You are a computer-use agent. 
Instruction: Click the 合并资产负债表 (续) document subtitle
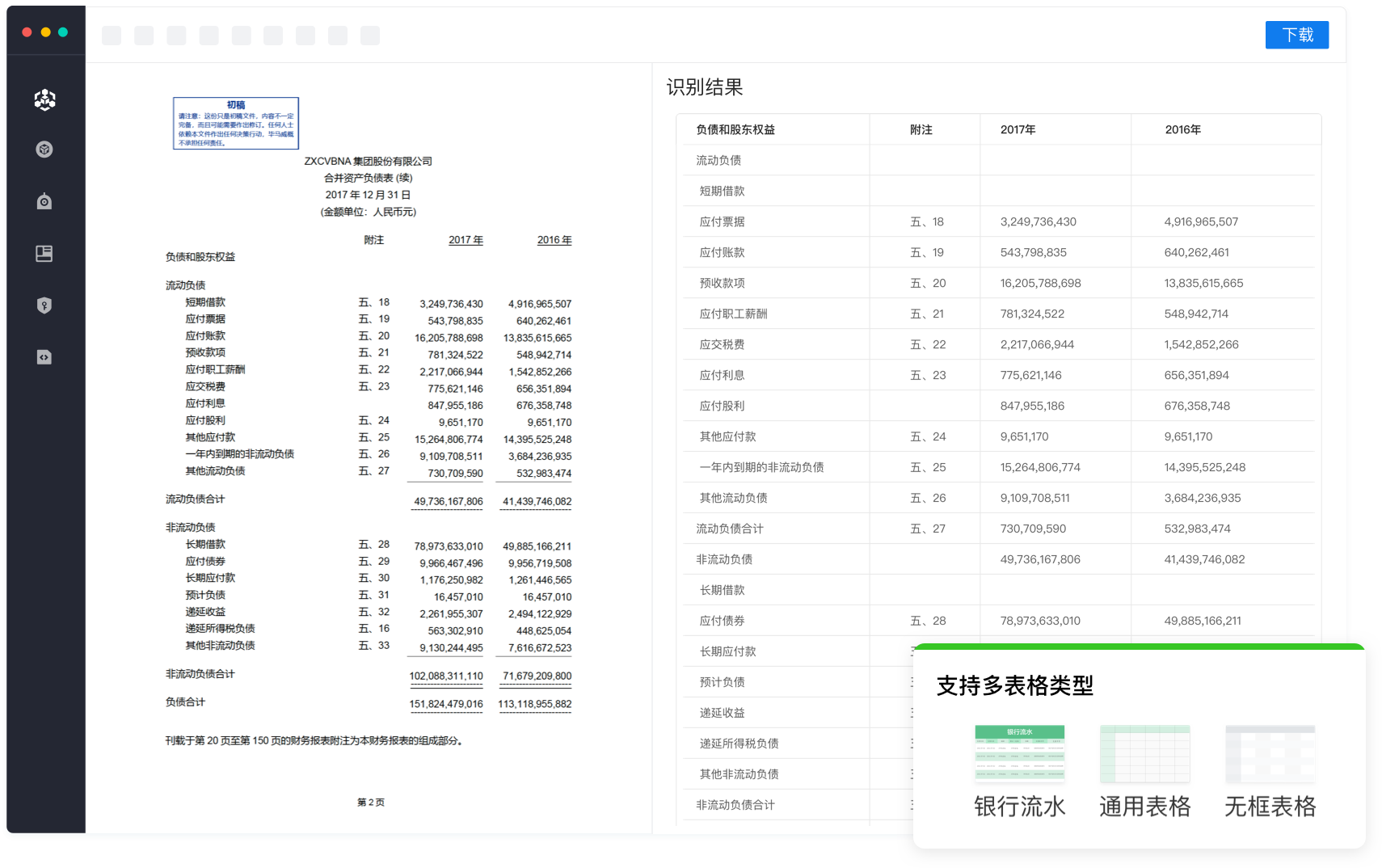tap(369, 179)
